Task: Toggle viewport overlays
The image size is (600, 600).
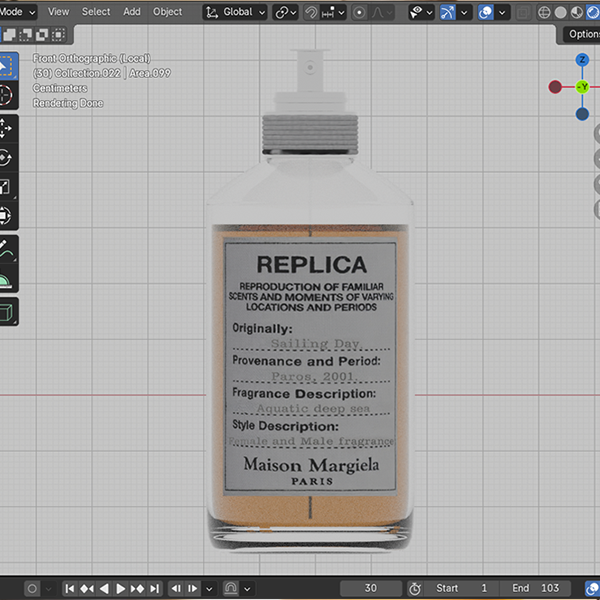Action: 486,13
